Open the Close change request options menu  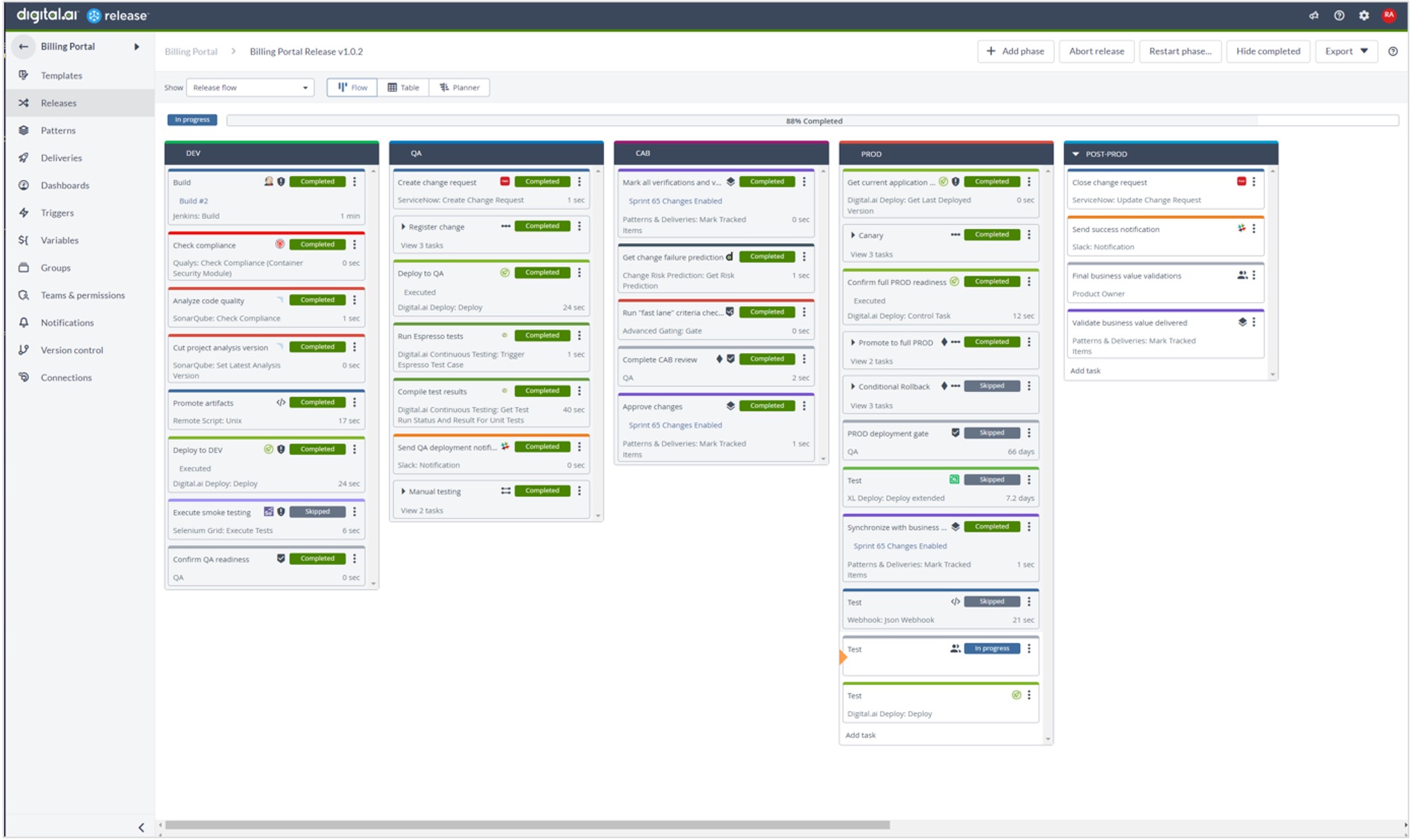point(1253,181)
